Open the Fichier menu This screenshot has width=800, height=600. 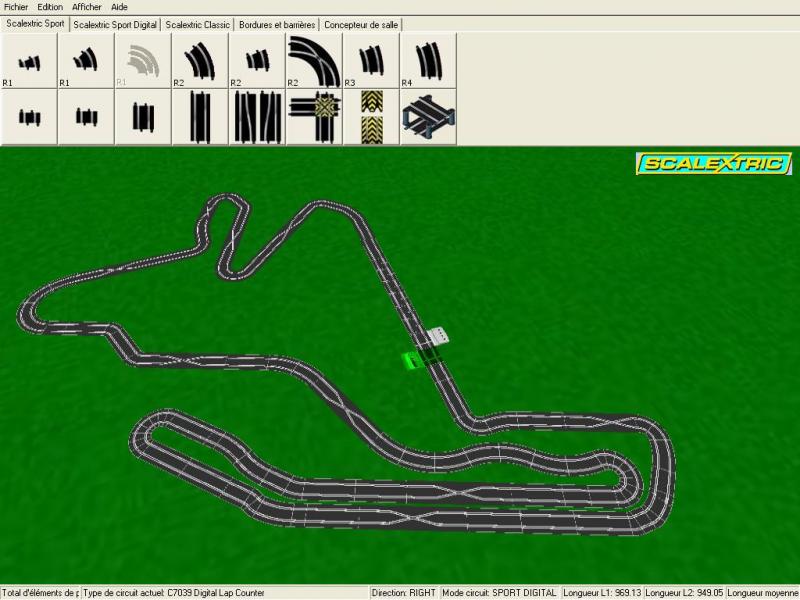[x=16, y=7]
